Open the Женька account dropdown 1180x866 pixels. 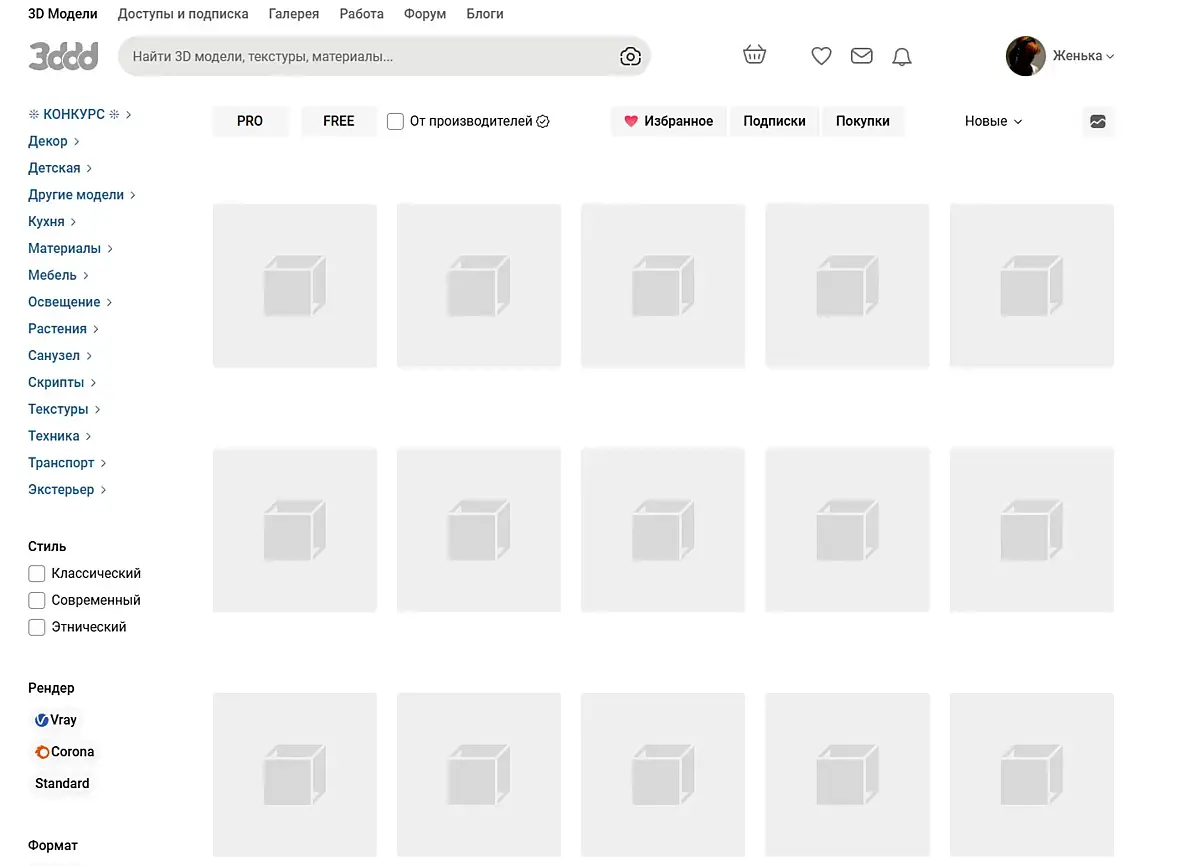[x=1083, y=56]
